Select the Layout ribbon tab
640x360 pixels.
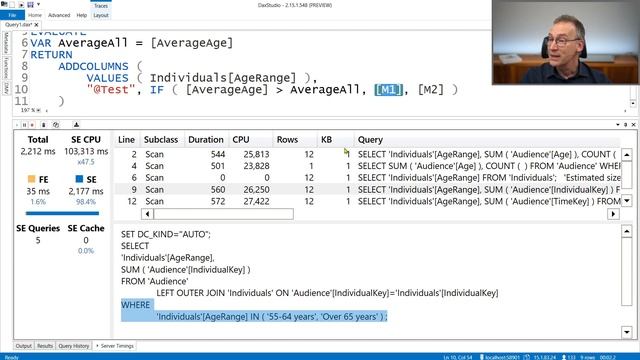(101, 15)
